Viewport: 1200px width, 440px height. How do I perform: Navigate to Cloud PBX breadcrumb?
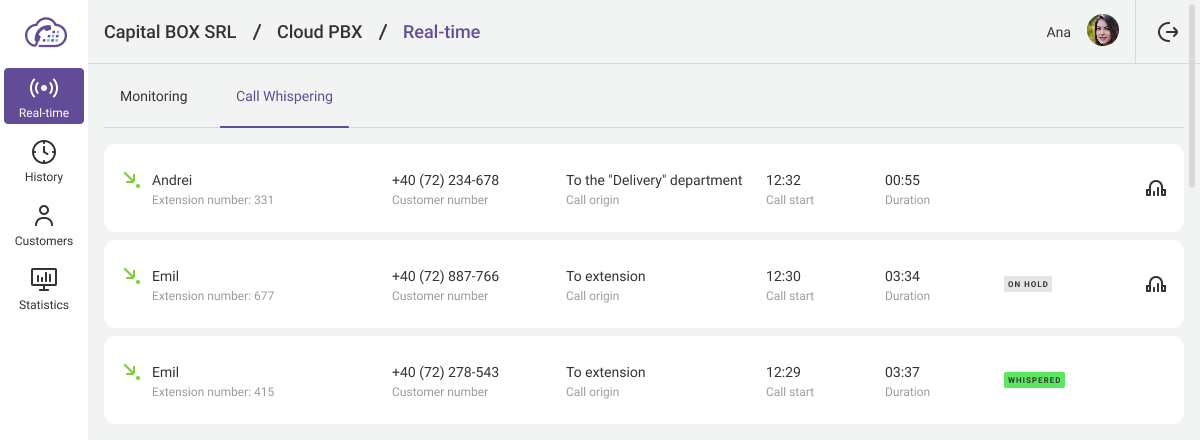point(320,32)
